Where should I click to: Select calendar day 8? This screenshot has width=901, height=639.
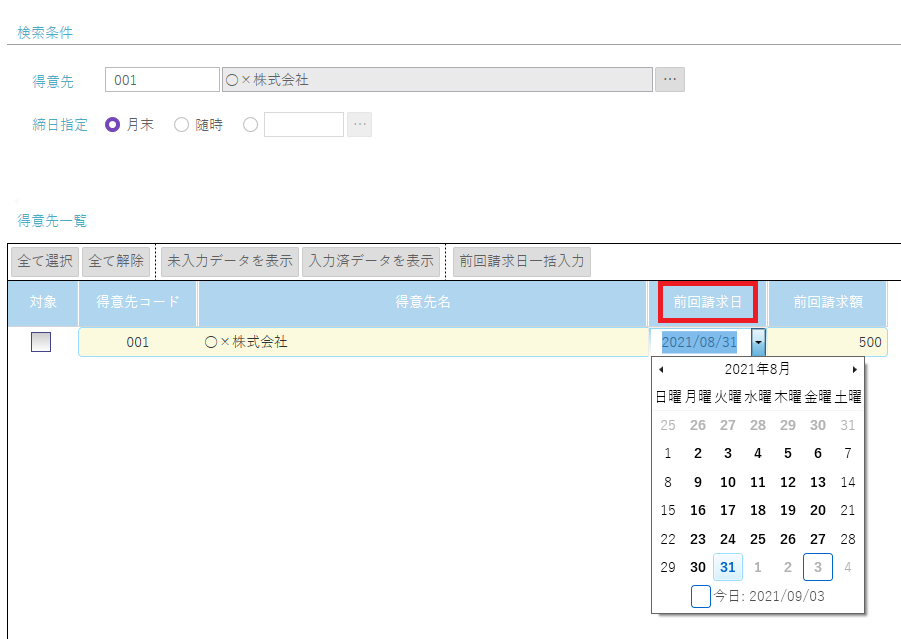tap(668, 482)
